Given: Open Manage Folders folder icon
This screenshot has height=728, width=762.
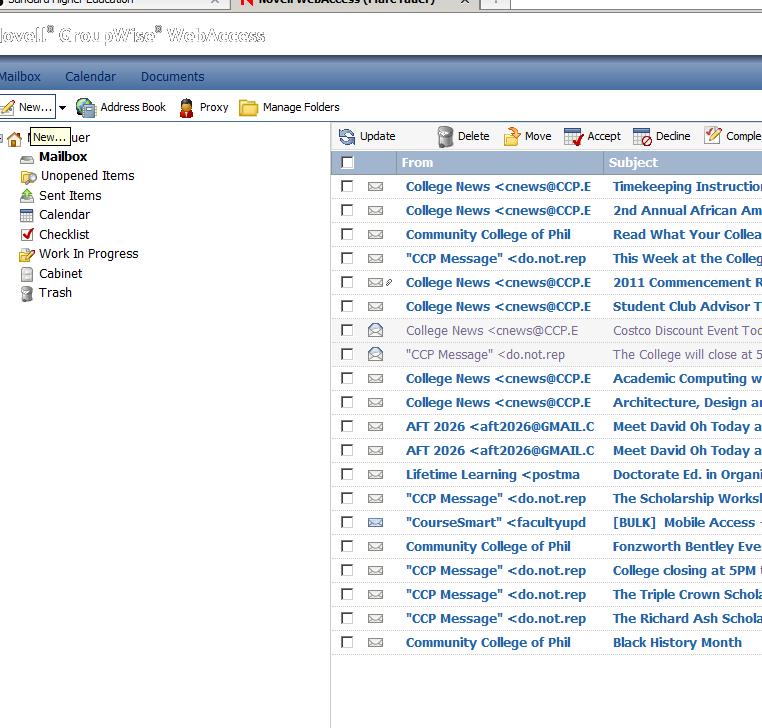Looking at the screenshot, I should (x=248, y=107).
